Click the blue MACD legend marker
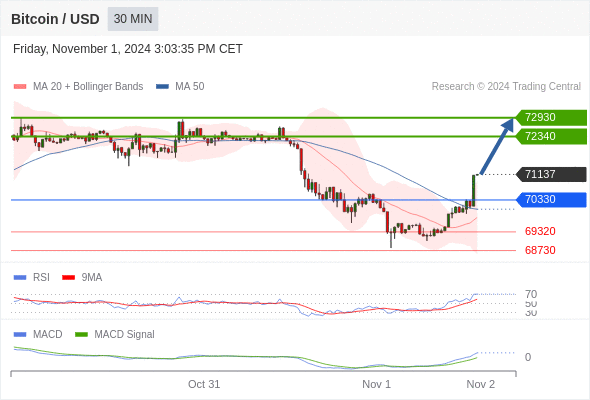 [20, 335]
